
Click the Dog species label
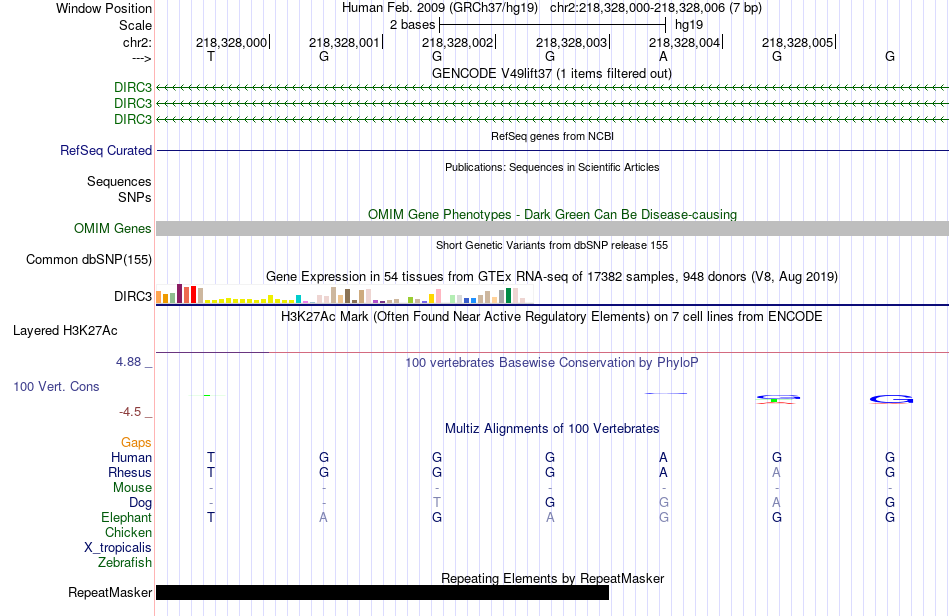coord(141,503)
